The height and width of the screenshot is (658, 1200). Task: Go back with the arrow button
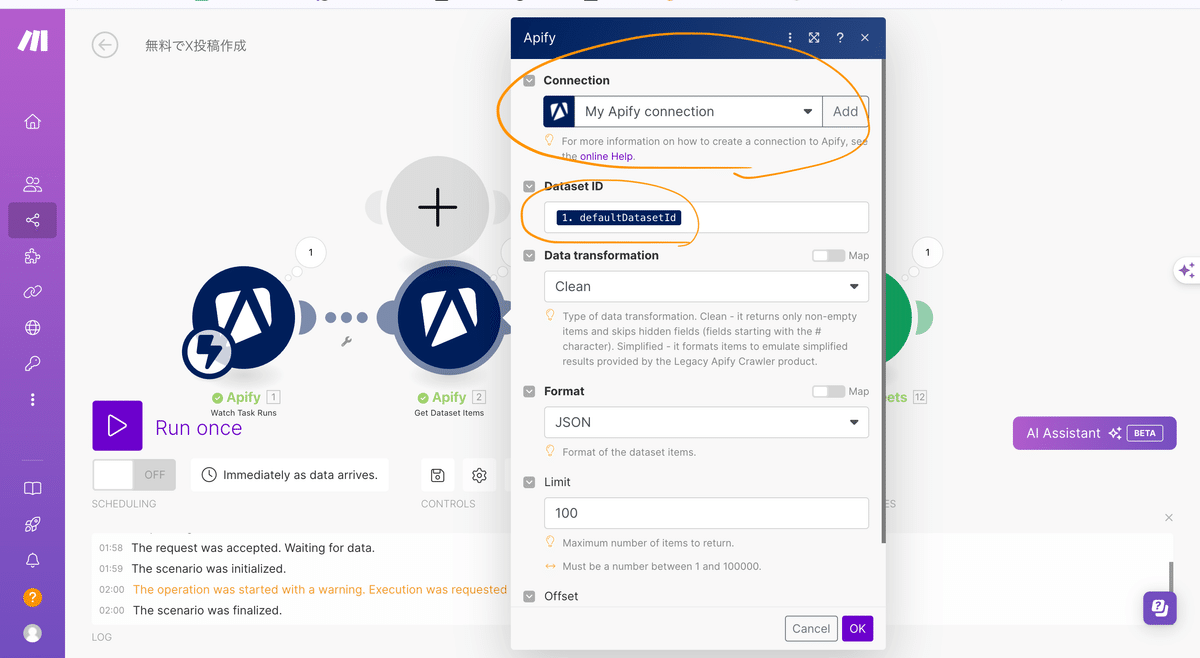(x=104, y=45)
